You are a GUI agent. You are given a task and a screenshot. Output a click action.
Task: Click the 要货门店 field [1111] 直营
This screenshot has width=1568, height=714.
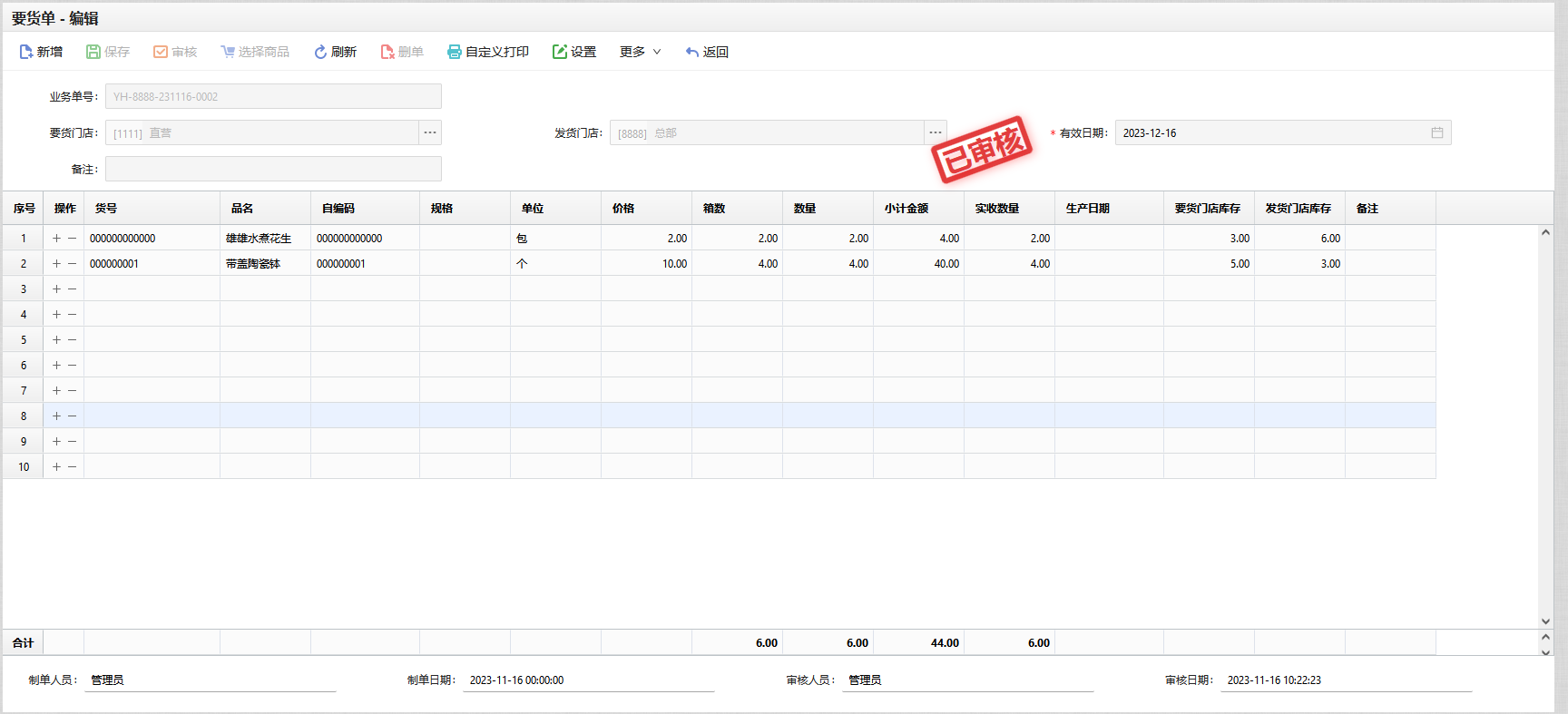pyautogui.click(x=261, y=132)
